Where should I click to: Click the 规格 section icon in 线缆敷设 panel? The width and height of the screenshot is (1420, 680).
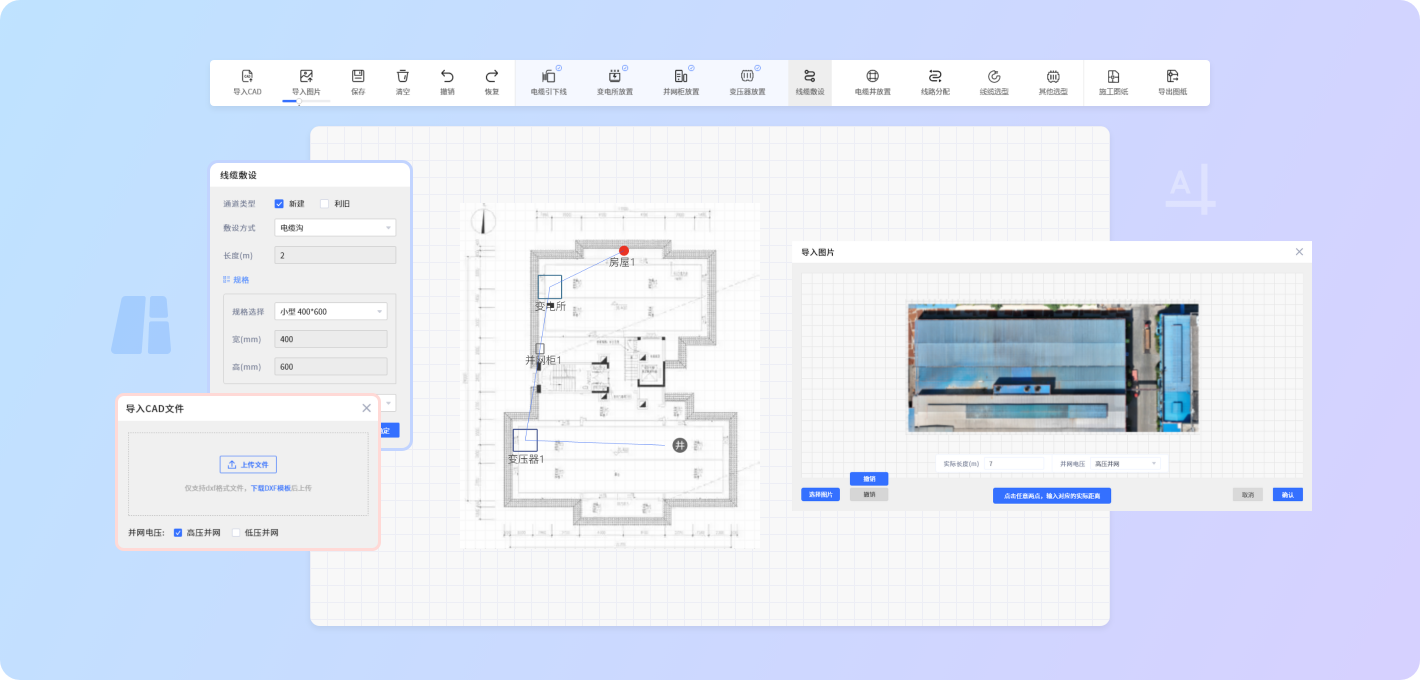tap(227, 280)
